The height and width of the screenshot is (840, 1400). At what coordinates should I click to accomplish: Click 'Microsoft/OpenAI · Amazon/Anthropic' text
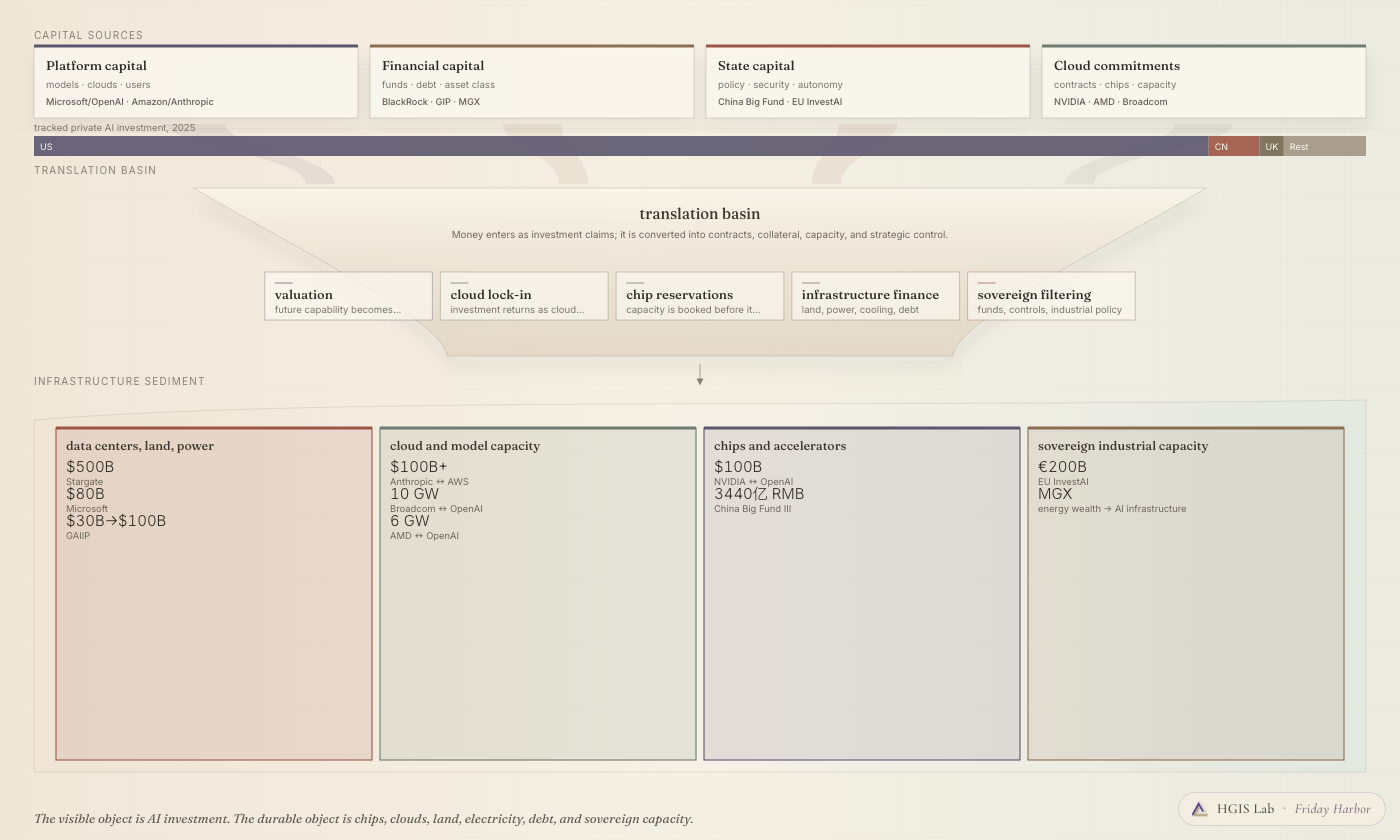(x=130, y=102)
